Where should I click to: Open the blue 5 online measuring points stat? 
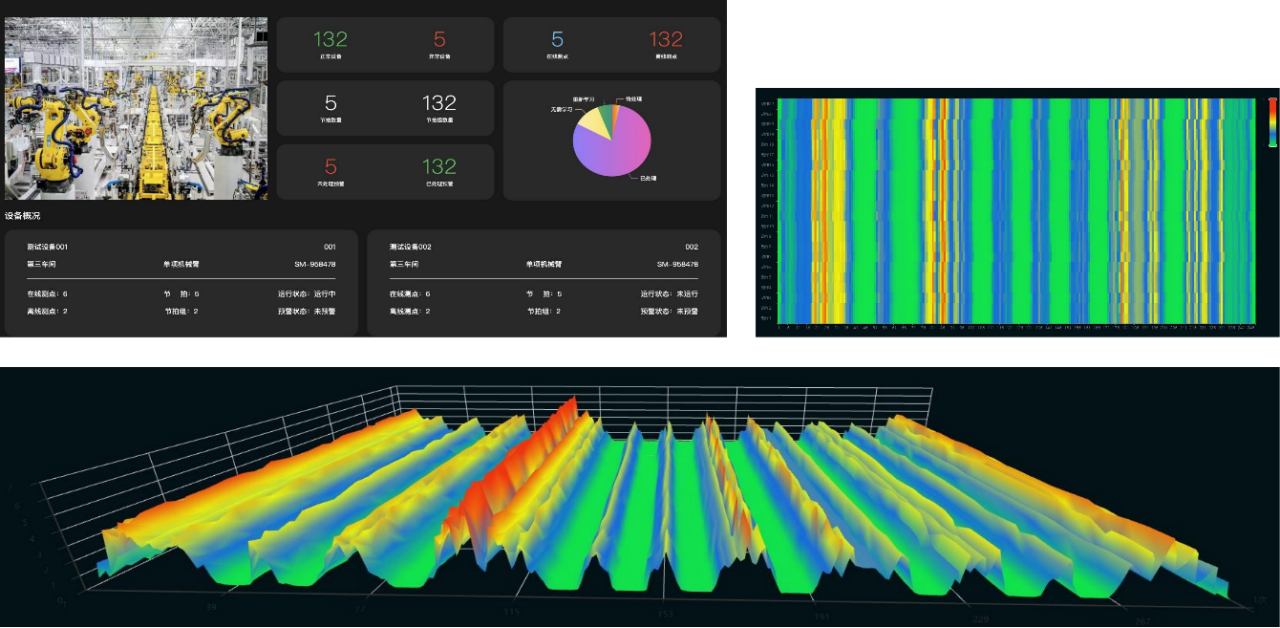click(x=557, y=40)
